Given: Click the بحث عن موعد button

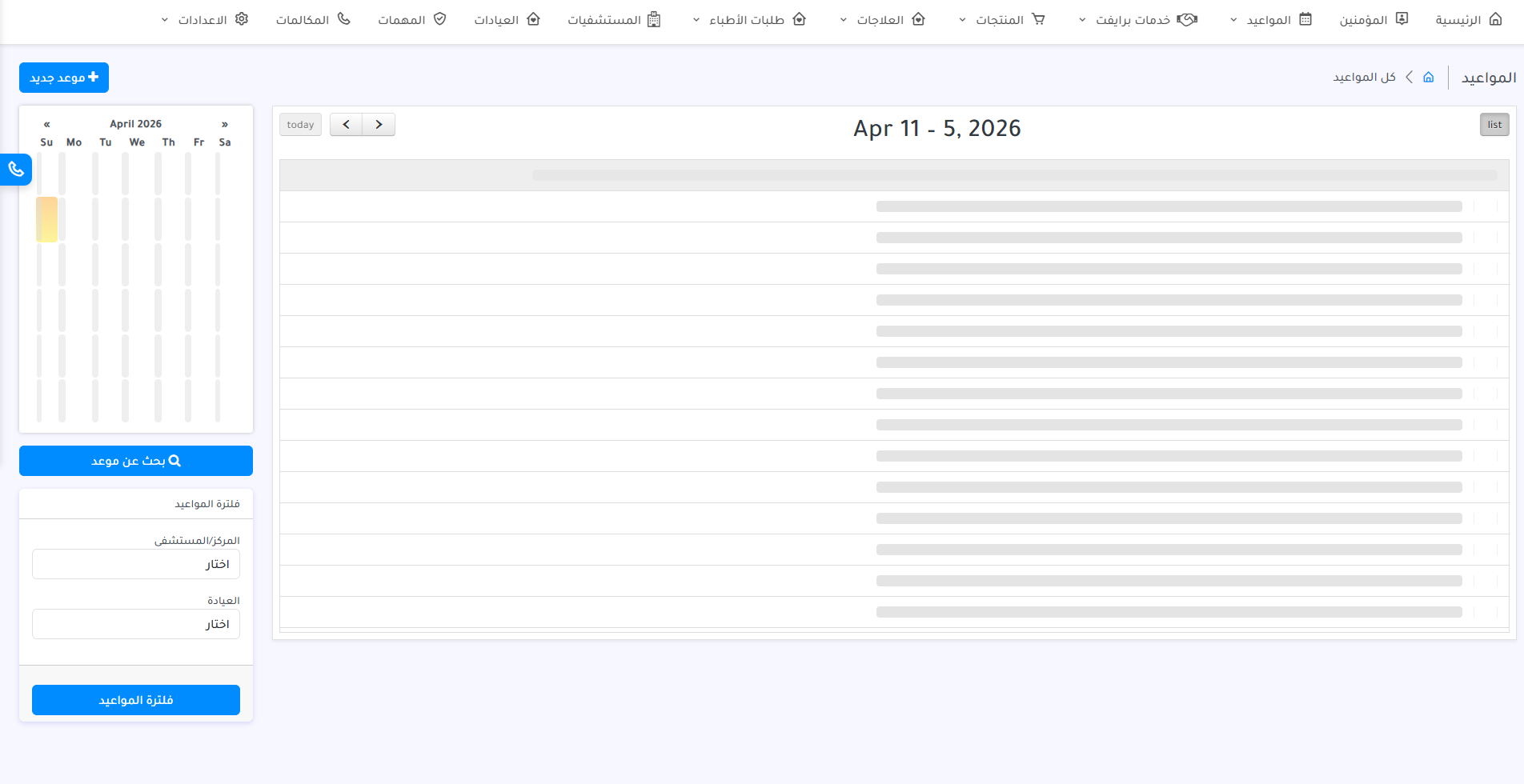Looking at the screenshot, I should [136, 461].
